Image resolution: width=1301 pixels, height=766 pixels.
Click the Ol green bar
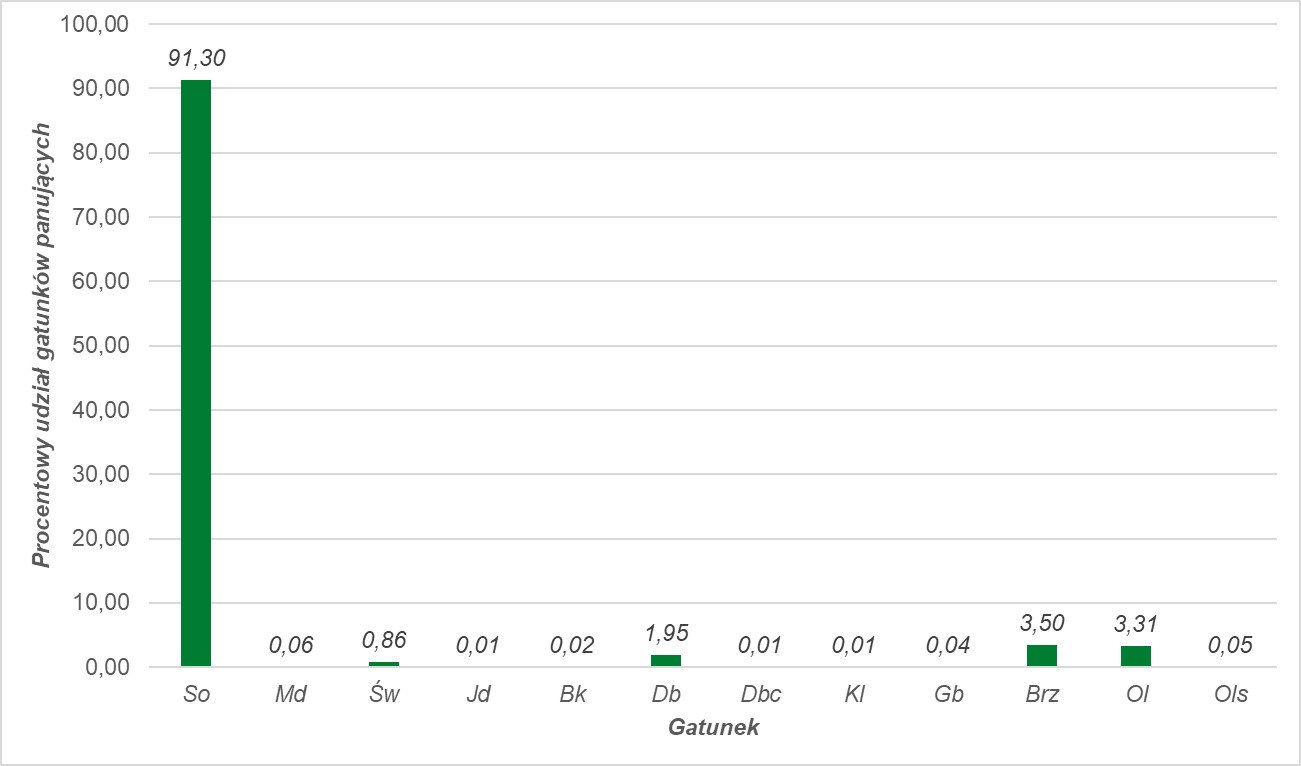[x=1136, y=657]
